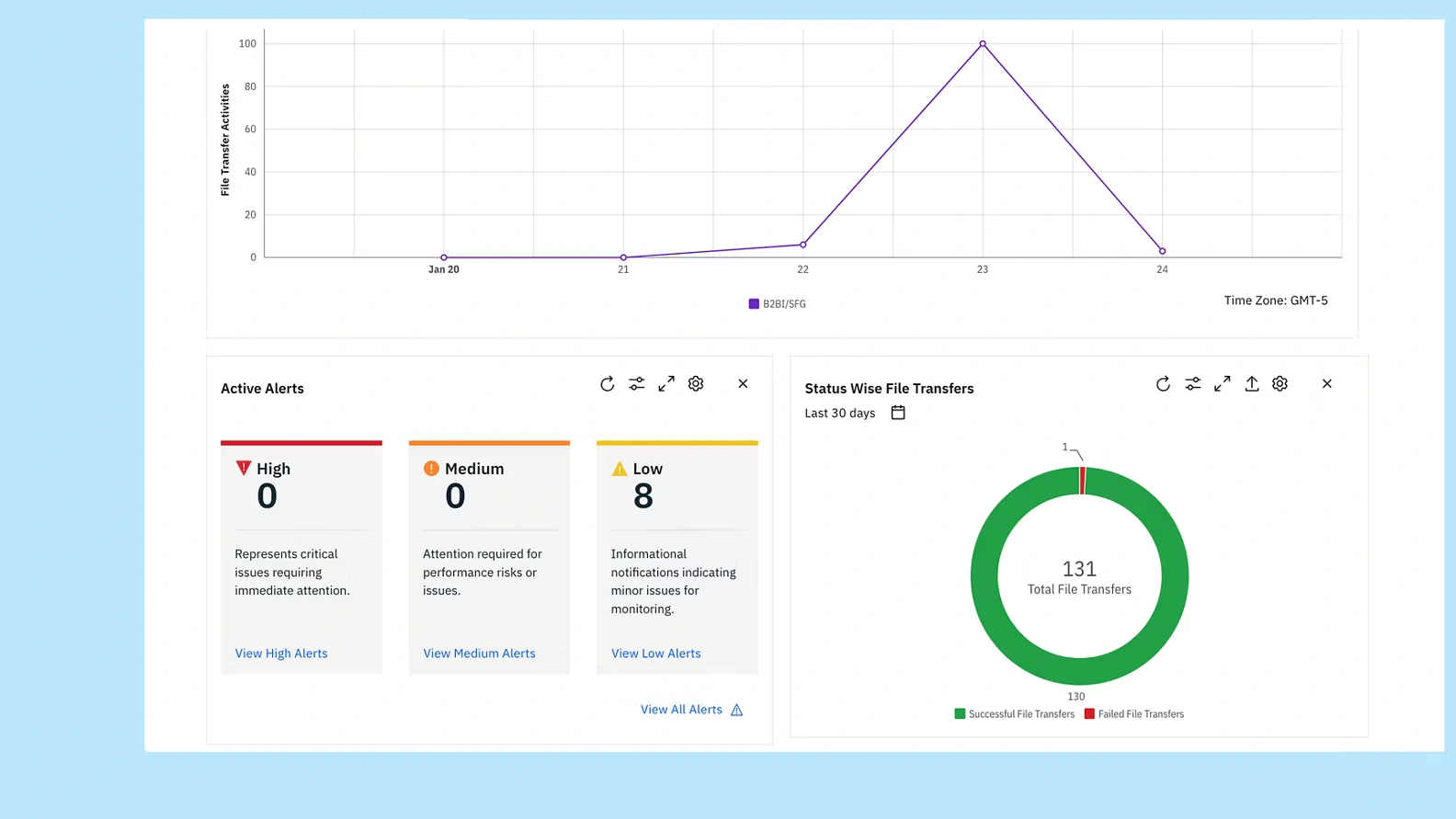Toggle Successful File Transfers legend item

[1015, 714]
